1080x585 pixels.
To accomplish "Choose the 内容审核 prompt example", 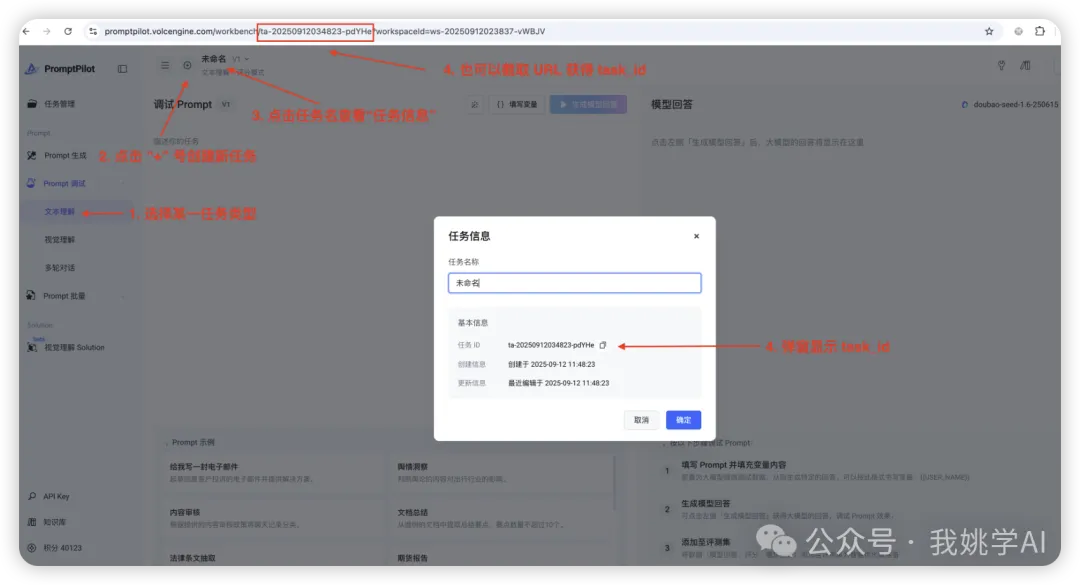I will coord(273,518).
